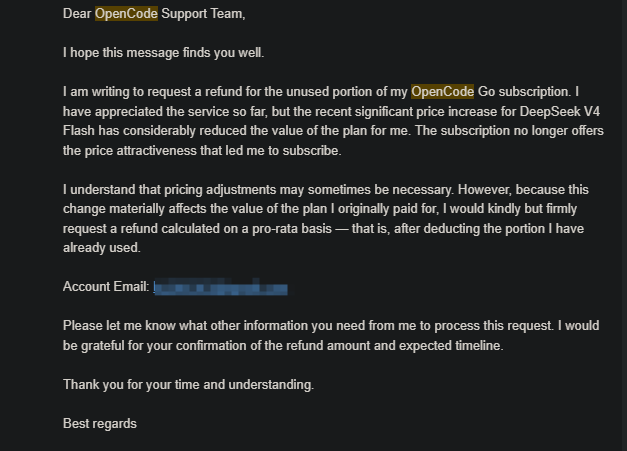Screen dimensions: 627x451
Task: Click the highlighted OpenCode in the greeting
Action: (126, 14)
